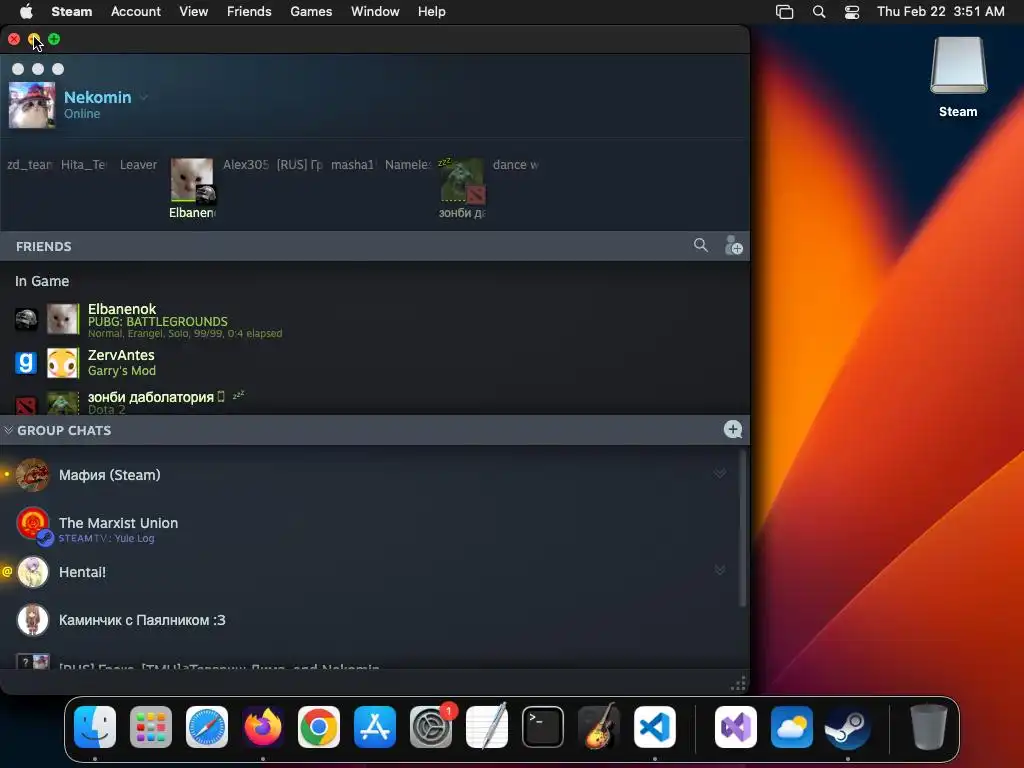Open Trash from the Dock
Screen dimensions: 1024x768
click(x=929, y=726)
